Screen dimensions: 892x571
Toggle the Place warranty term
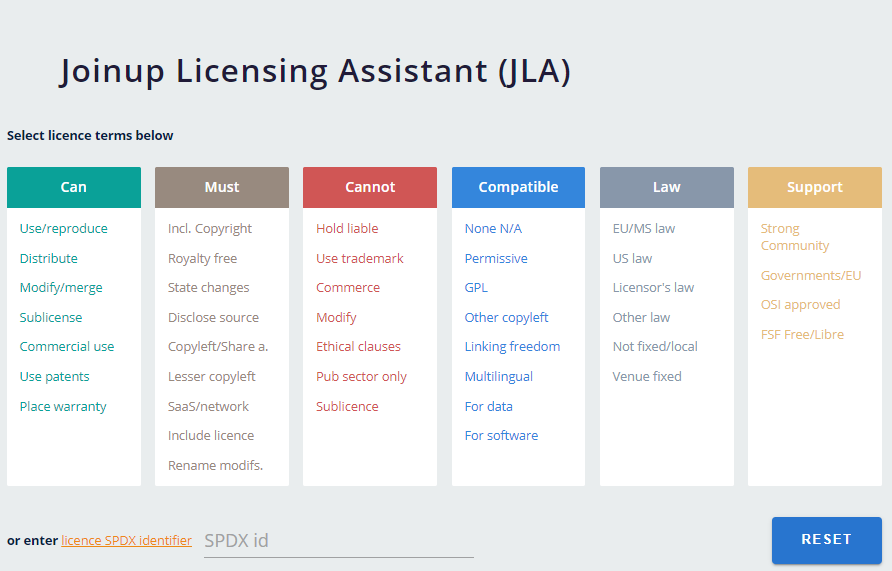(63, 406)
